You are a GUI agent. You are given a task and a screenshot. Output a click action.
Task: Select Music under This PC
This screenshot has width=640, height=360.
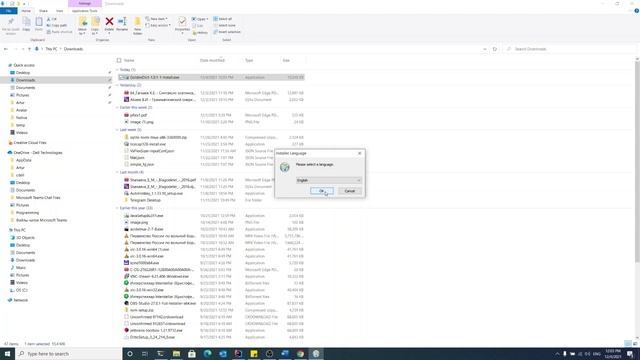[20, 268]
